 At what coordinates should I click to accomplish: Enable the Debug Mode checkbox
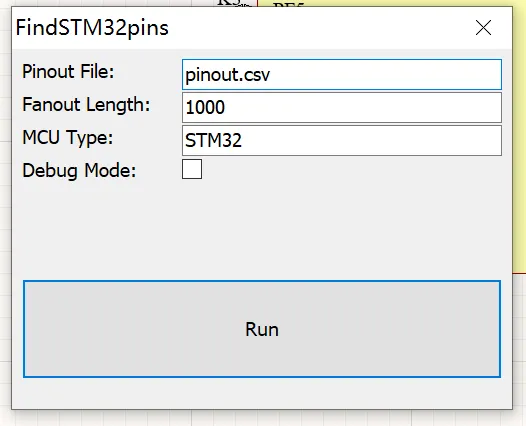point(192,169)
